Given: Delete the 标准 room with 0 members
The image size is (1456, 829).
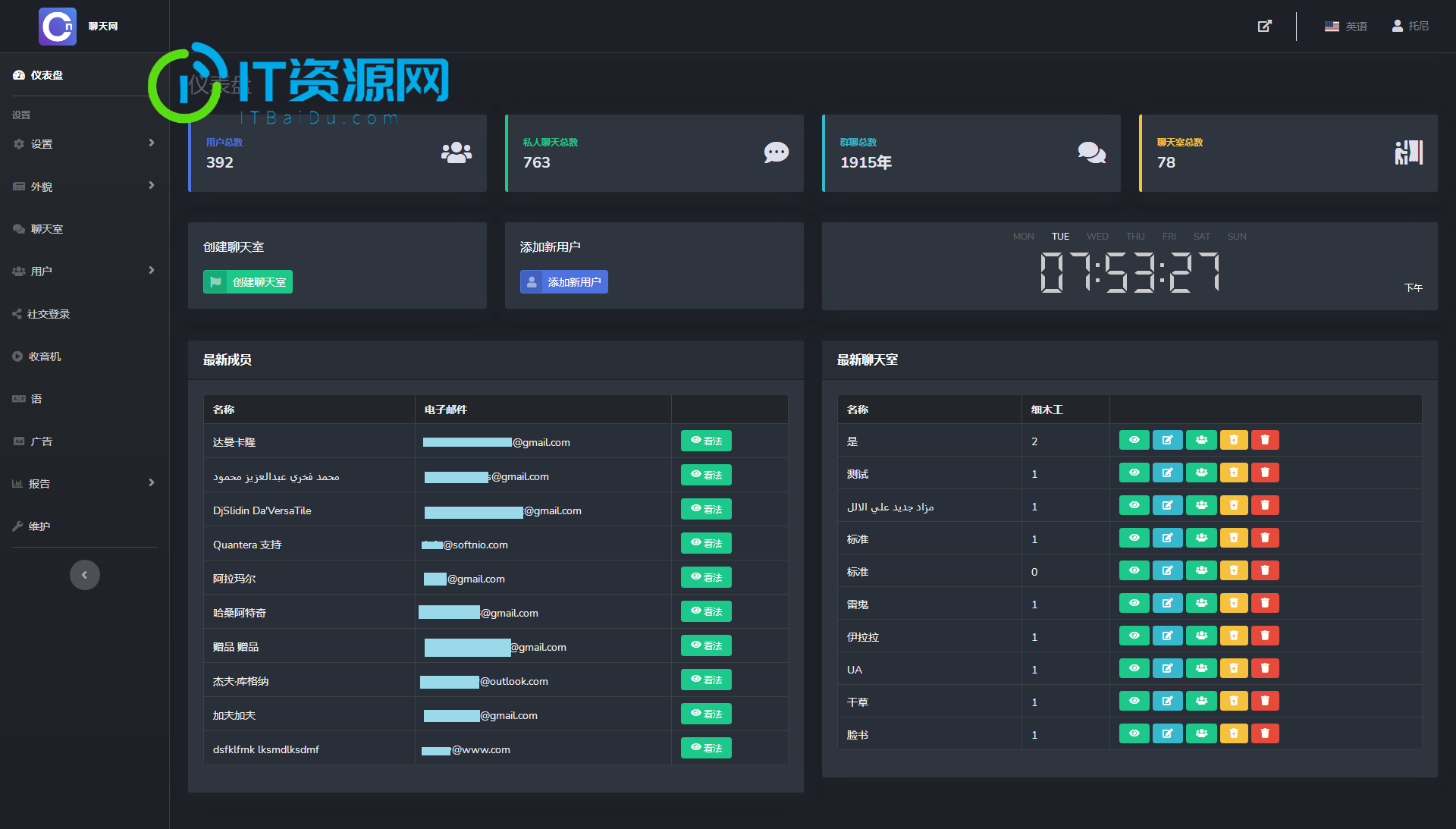Looking at the screenshot, I should [x=1265, y=570].
